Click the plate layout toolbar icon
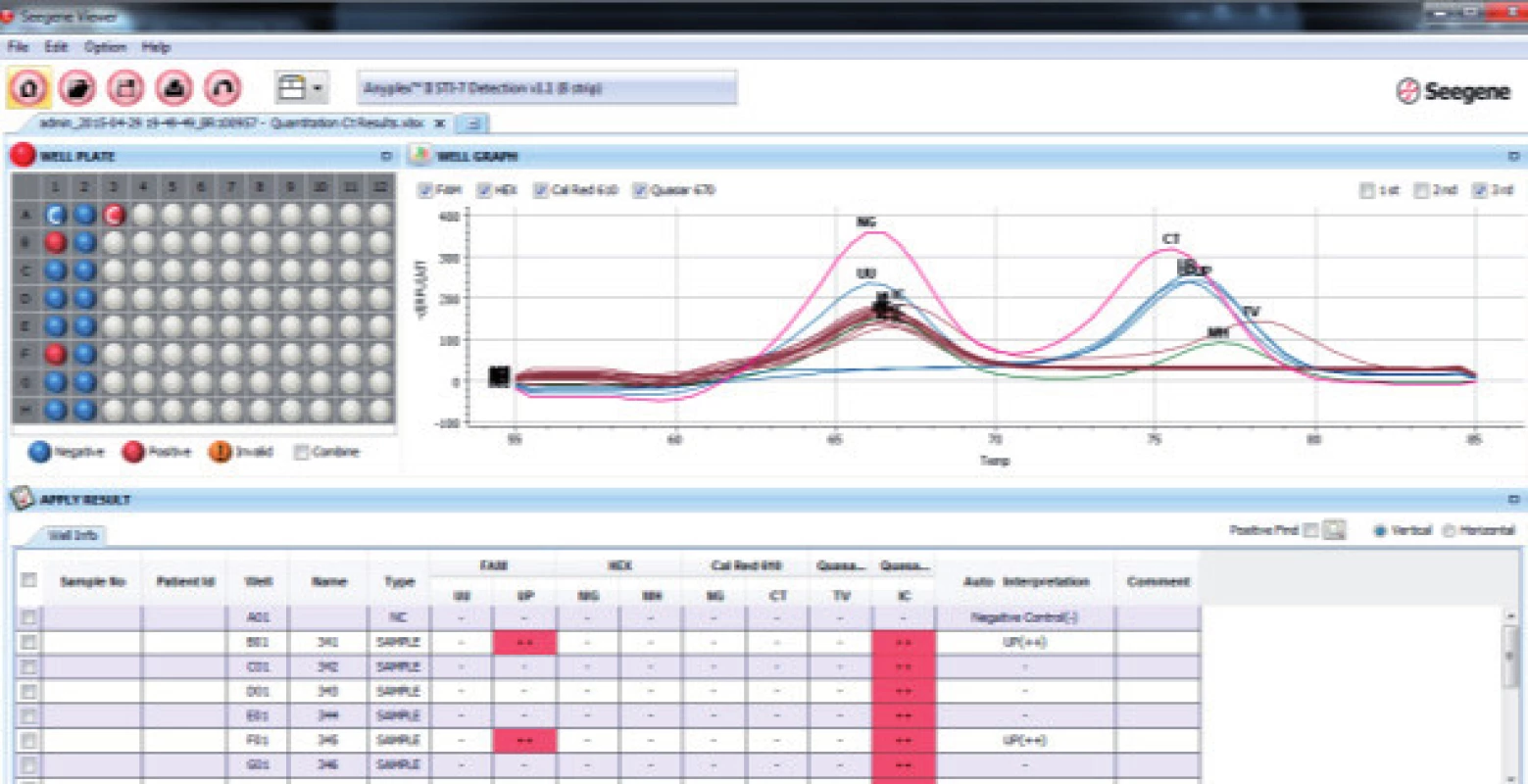This screenshot has width=1528, height=784. coord(292,88)
